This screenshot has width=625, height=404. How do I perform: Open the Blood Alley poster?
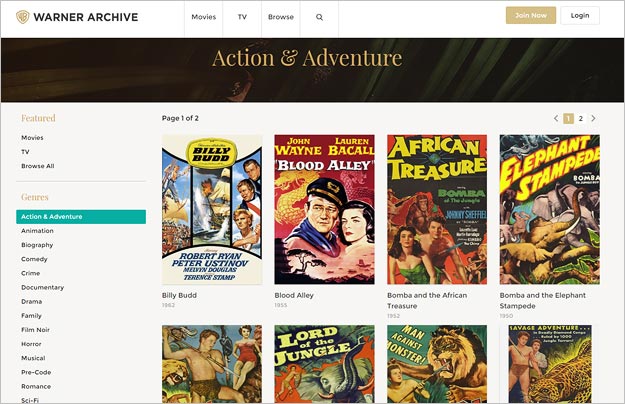tap(324, 210)
